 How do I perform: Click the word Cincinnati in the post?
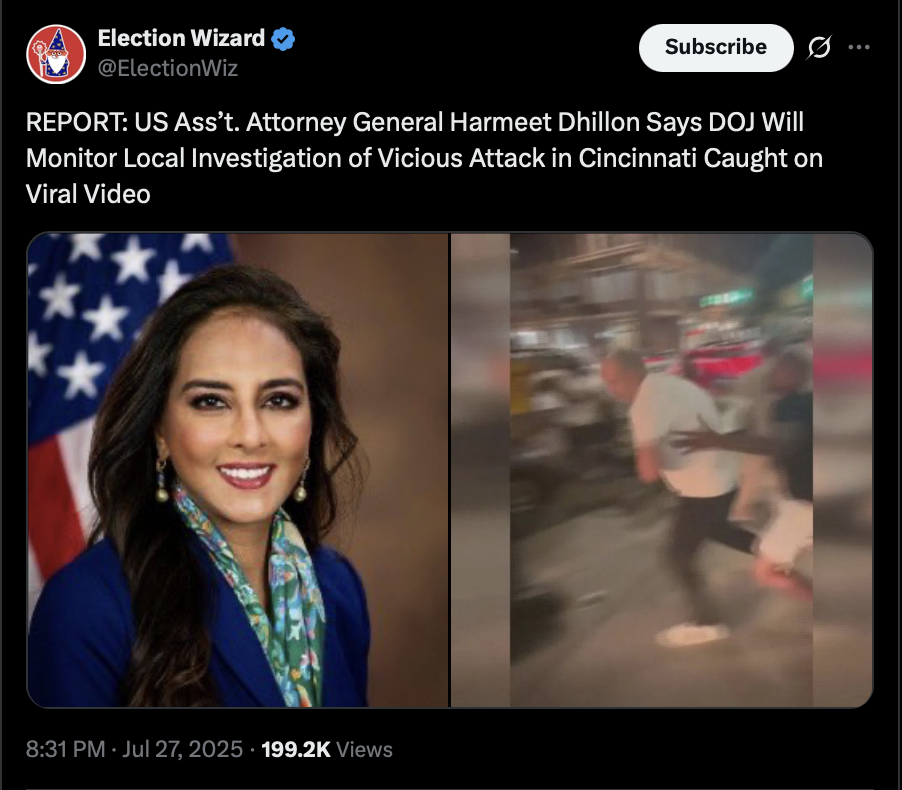(x=637, y=158)
